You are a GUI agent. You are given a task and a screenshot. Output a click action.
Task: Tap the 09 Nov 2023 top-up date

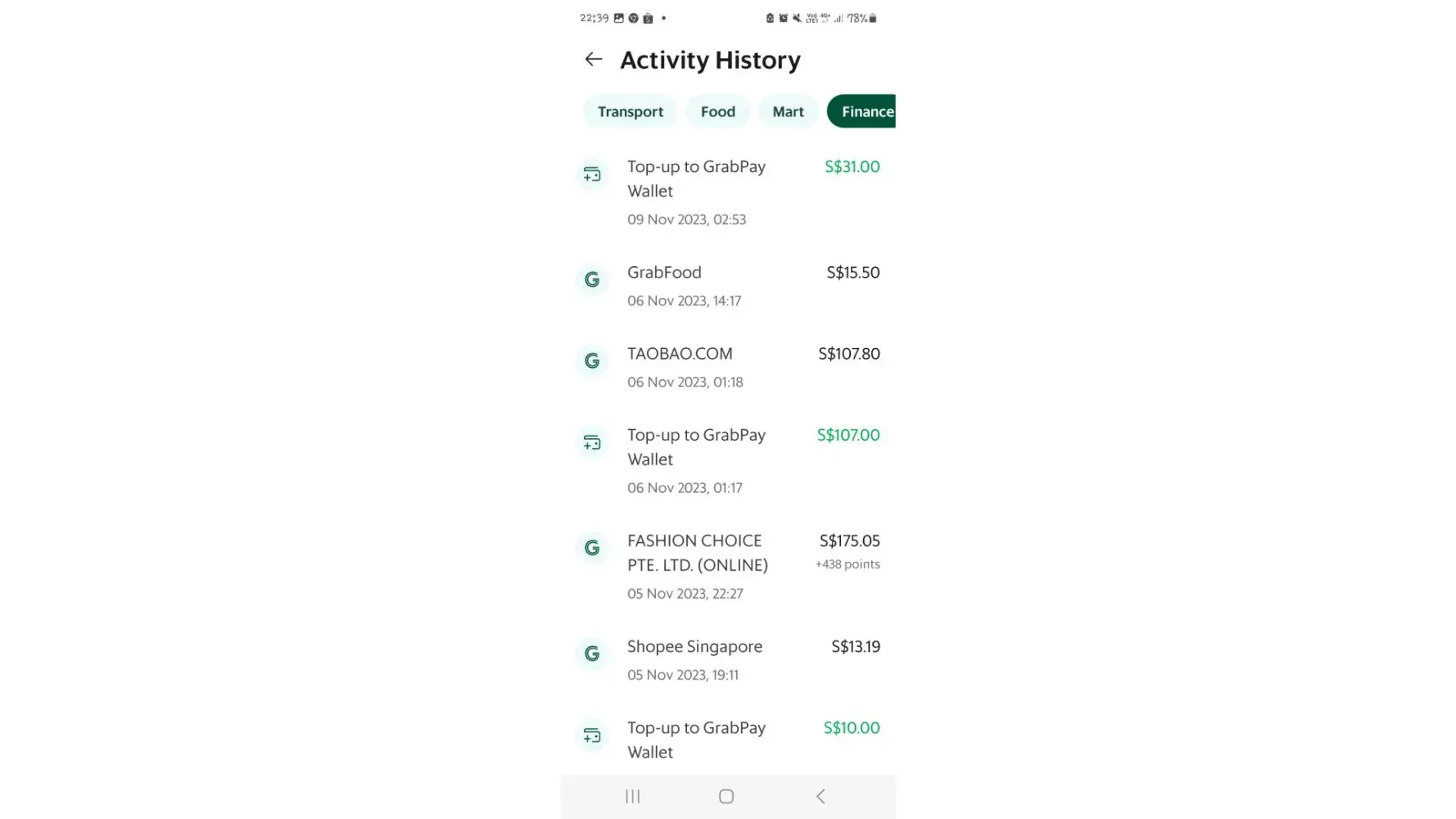[686, 219]
